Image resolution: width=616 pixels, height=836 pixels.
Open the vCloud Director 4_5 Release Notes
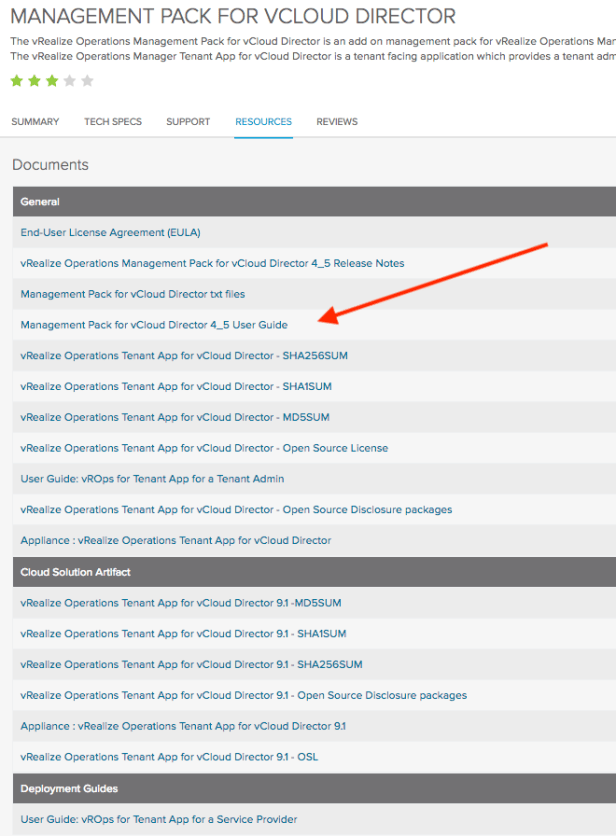point(212,264)
